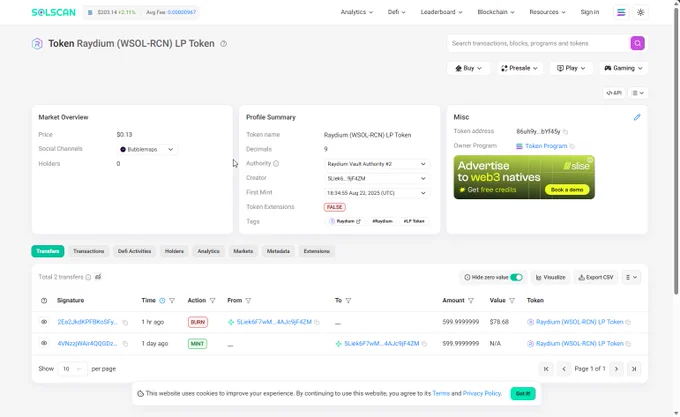Click the edit pencil in Misc card
Viewport: 680px width, 417px height.
[637, 117]
